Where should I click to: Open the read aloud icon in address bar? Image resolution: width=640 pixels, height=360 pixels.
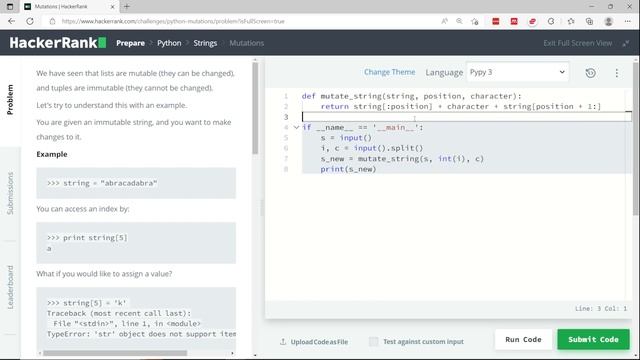point(444,21)
